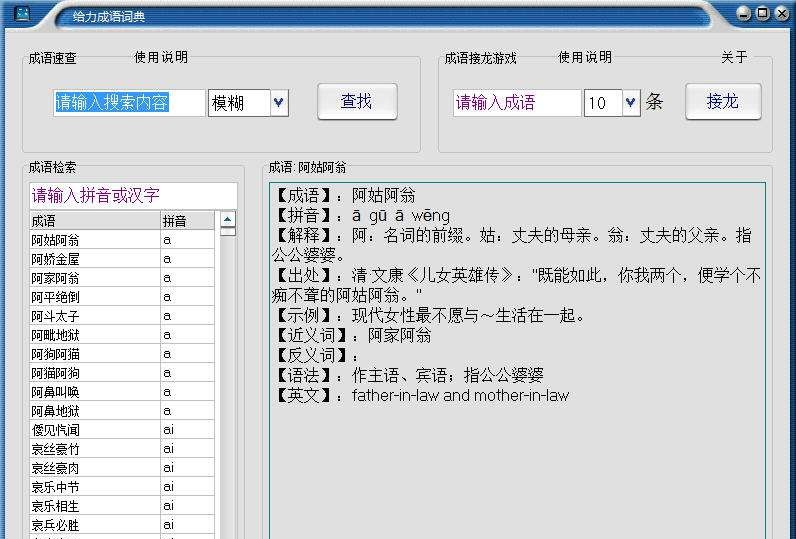796x539 pixels.
Task: Click the 【近义词】 阿家阿翁 line
Action: [x=352, y=335]
